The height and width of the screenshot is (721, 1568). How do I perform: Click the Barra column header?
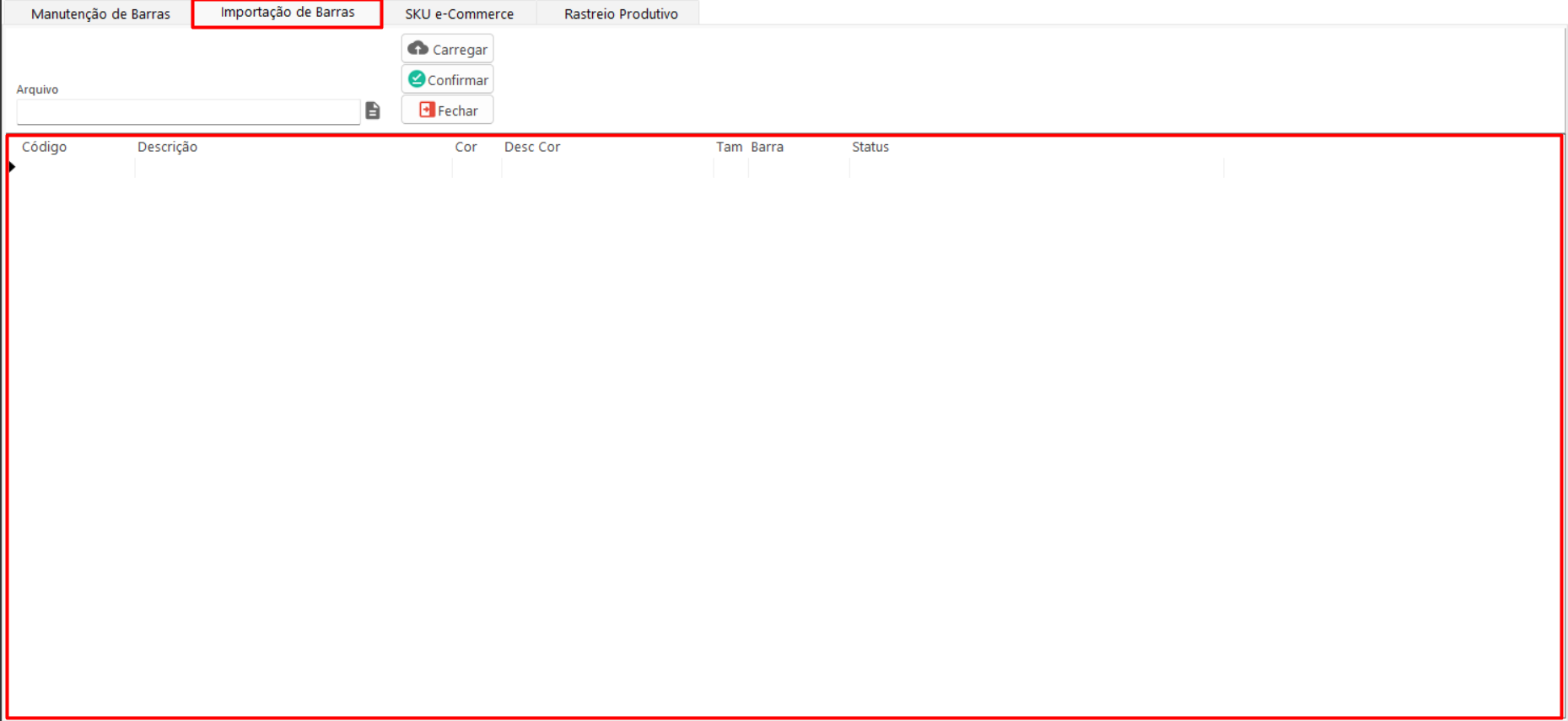point(767,147)
